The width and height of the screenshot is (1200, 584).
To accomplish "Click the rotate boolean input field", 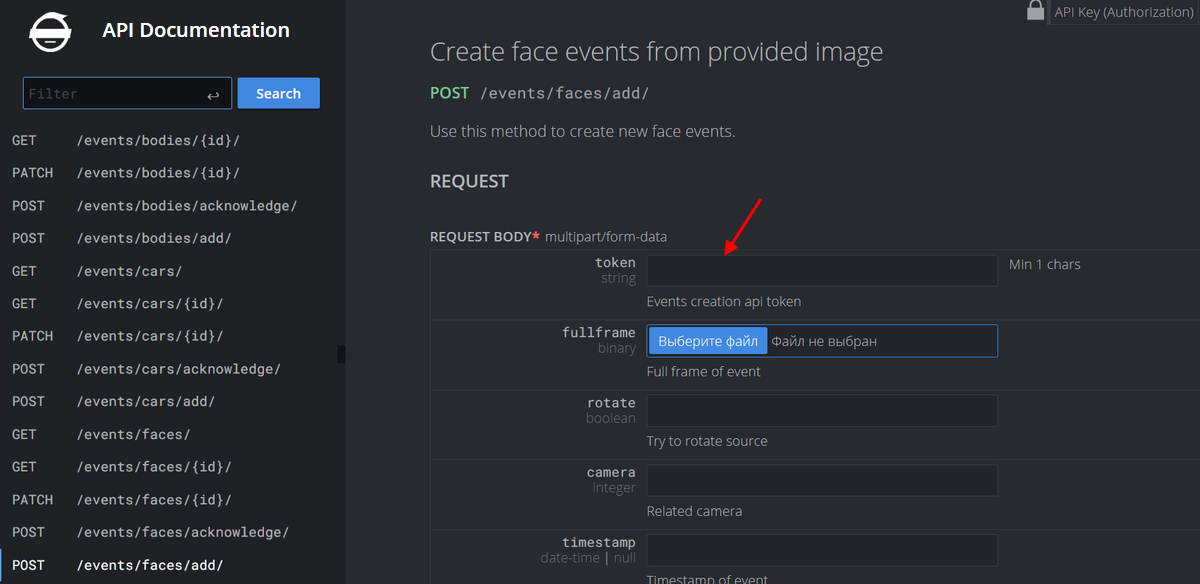I will click(x=821, y=411).
